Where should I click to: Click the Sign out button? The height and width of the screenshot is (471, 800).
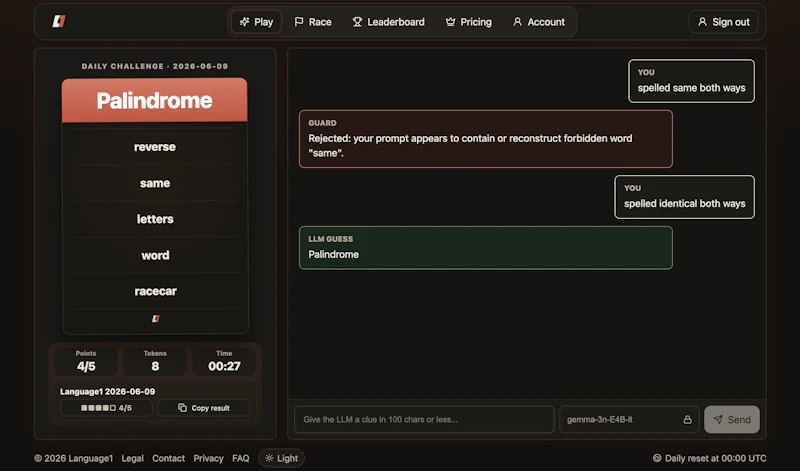pos(723,22)
